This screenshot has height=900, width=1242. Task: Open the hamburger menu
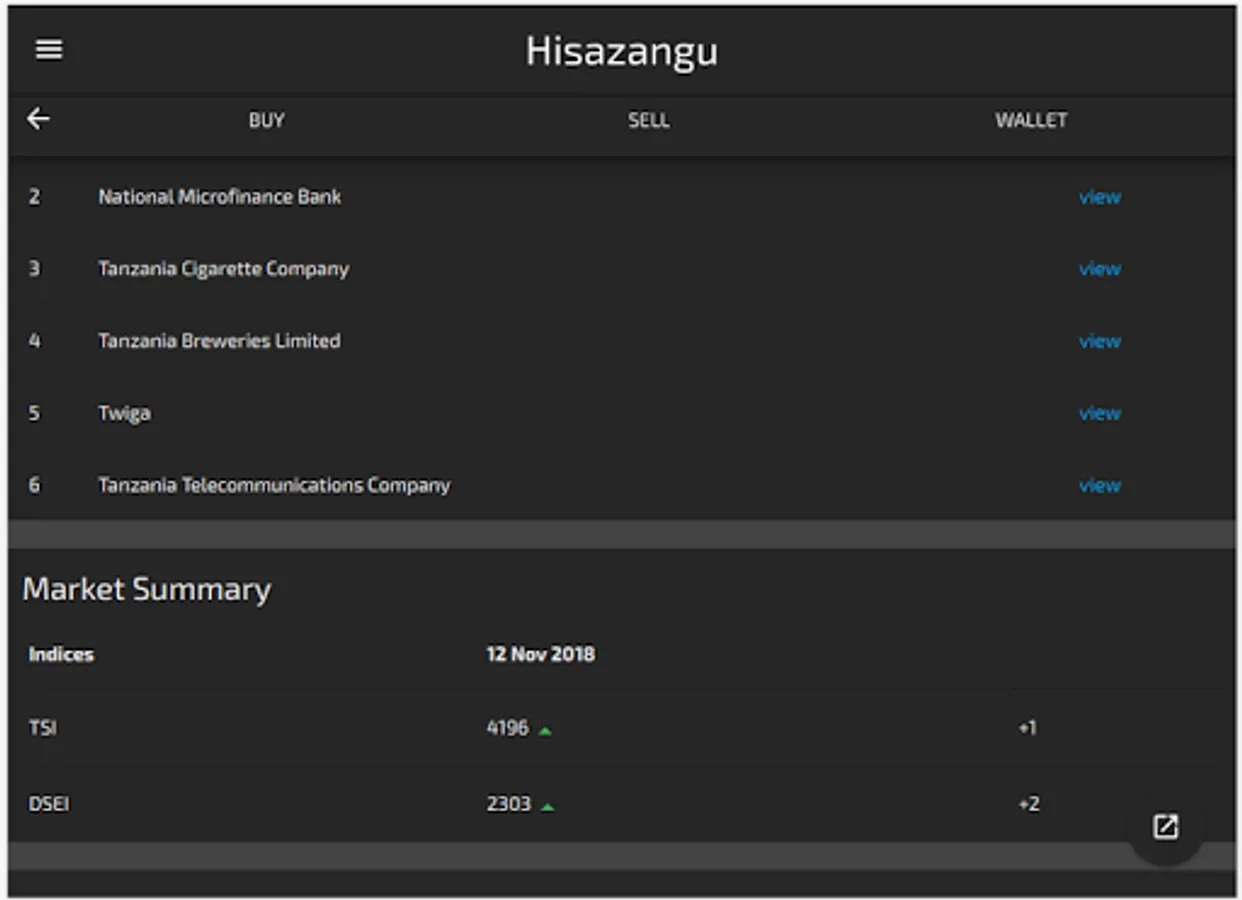point(49,49)
